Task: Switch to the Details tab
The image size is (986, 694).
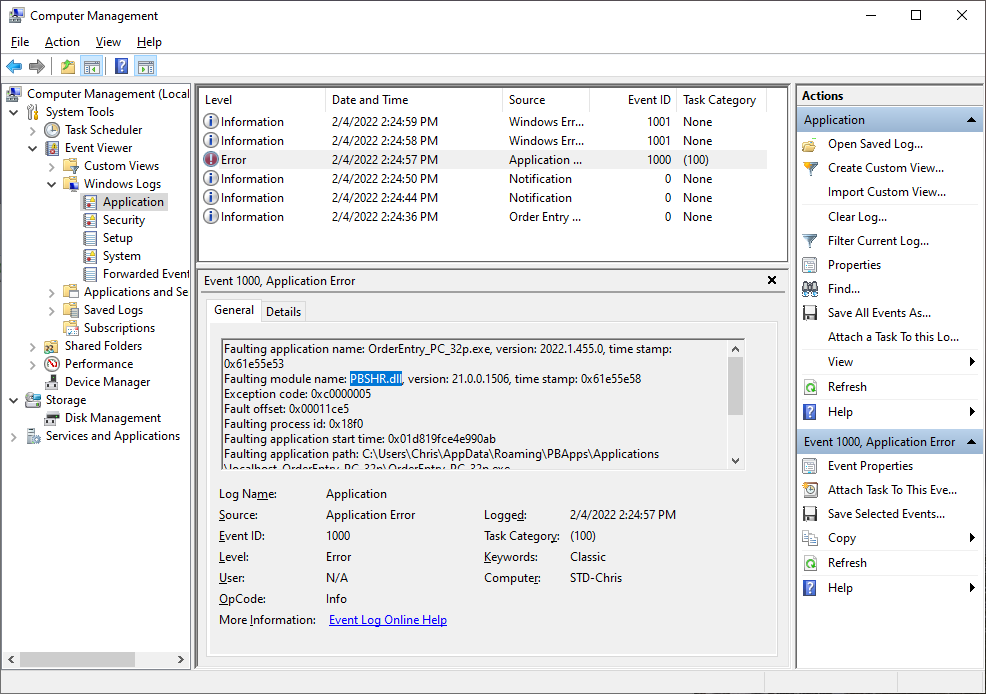Action: pos(283,311)
